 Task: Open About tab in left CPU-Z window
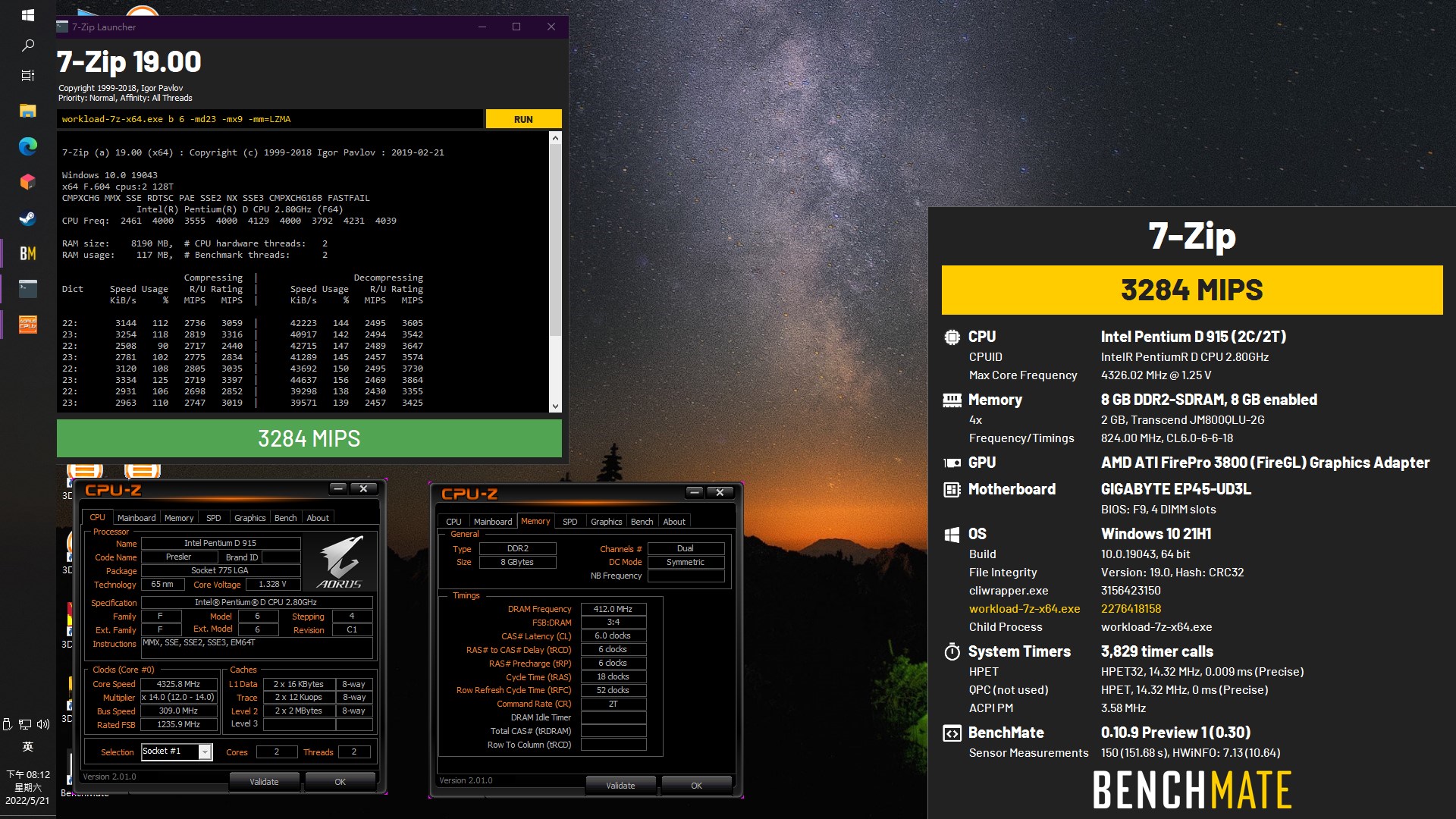click(x=318, y=518)
